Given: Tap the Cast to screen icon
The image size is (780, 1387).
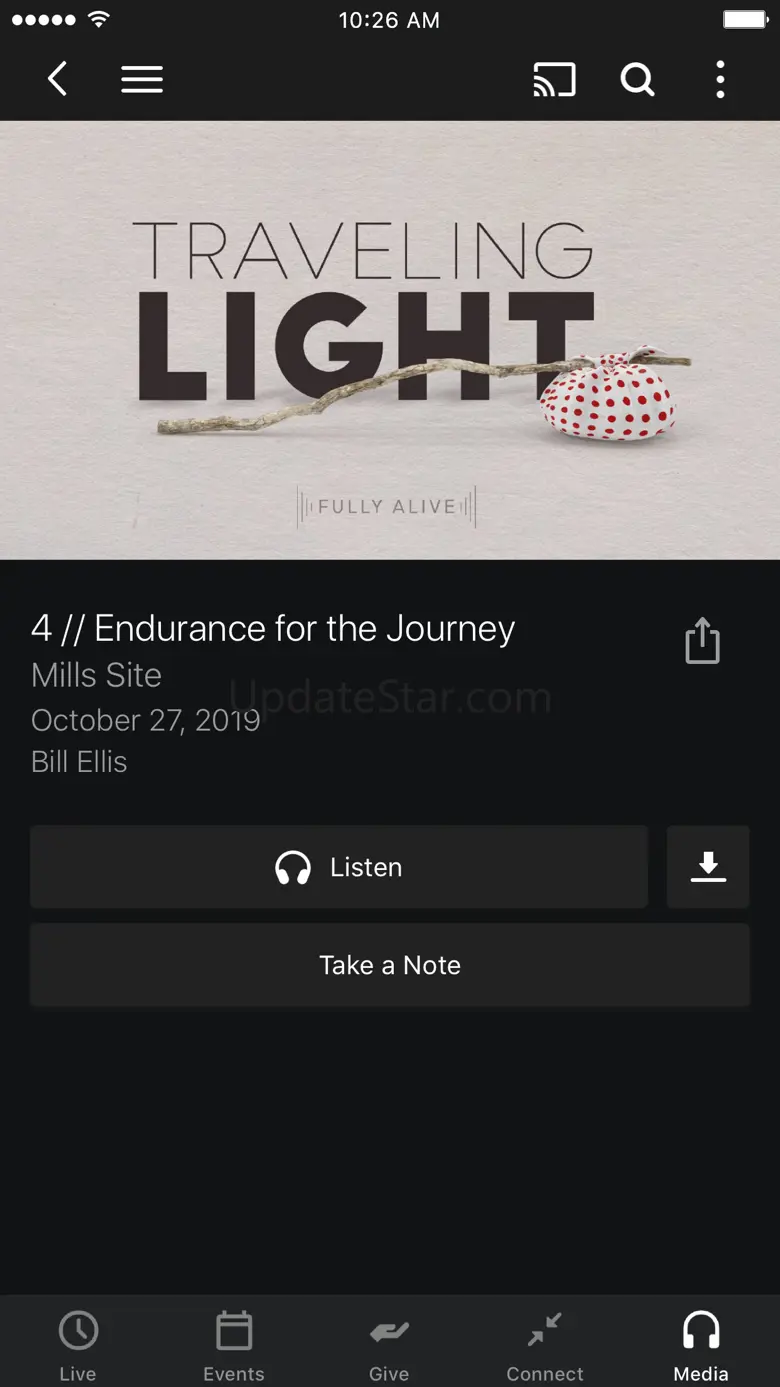Looking at the screenshot, I should tap(554, 80).
